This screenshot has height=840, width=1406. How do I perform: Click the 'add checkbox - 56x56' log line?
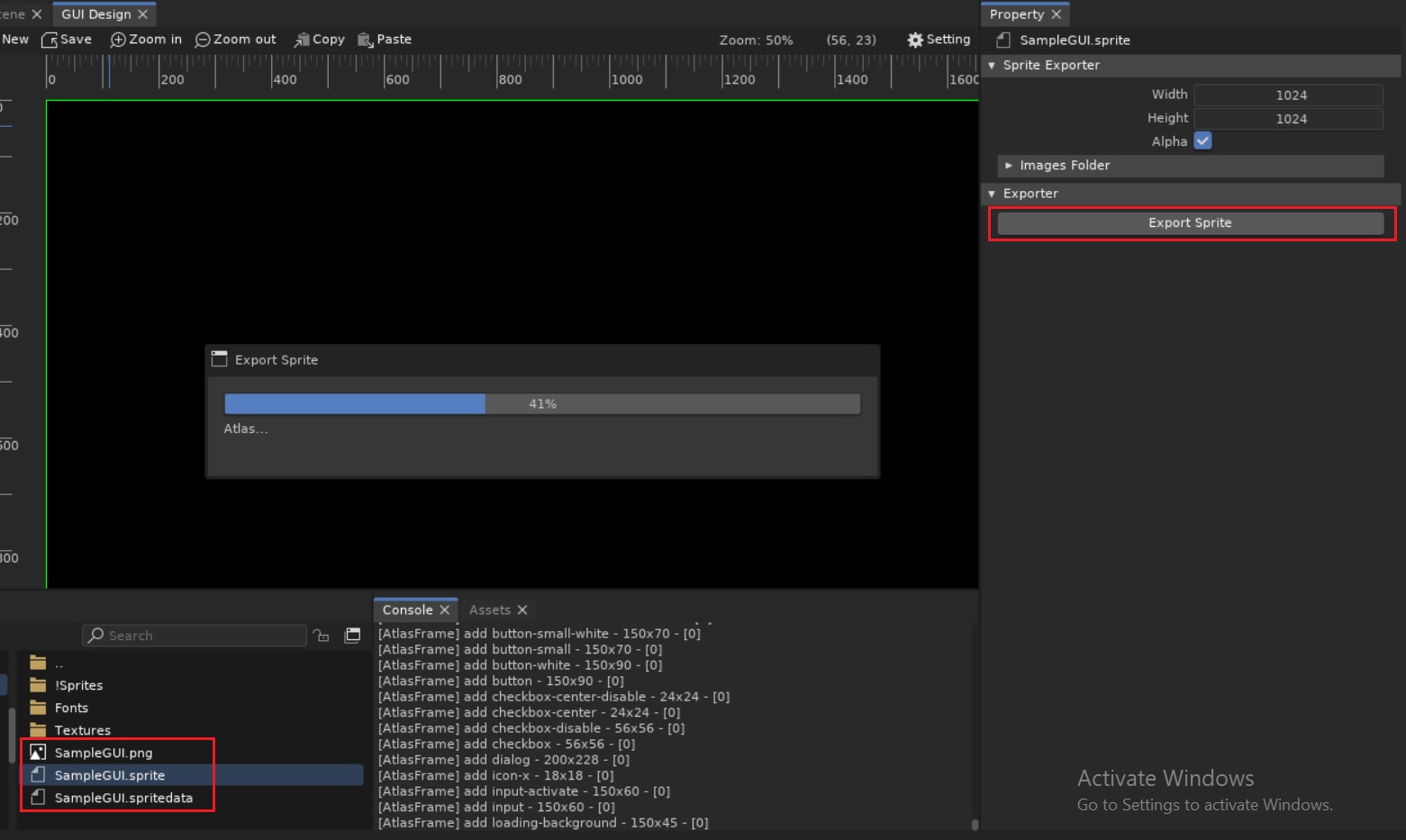click(506, 744)
